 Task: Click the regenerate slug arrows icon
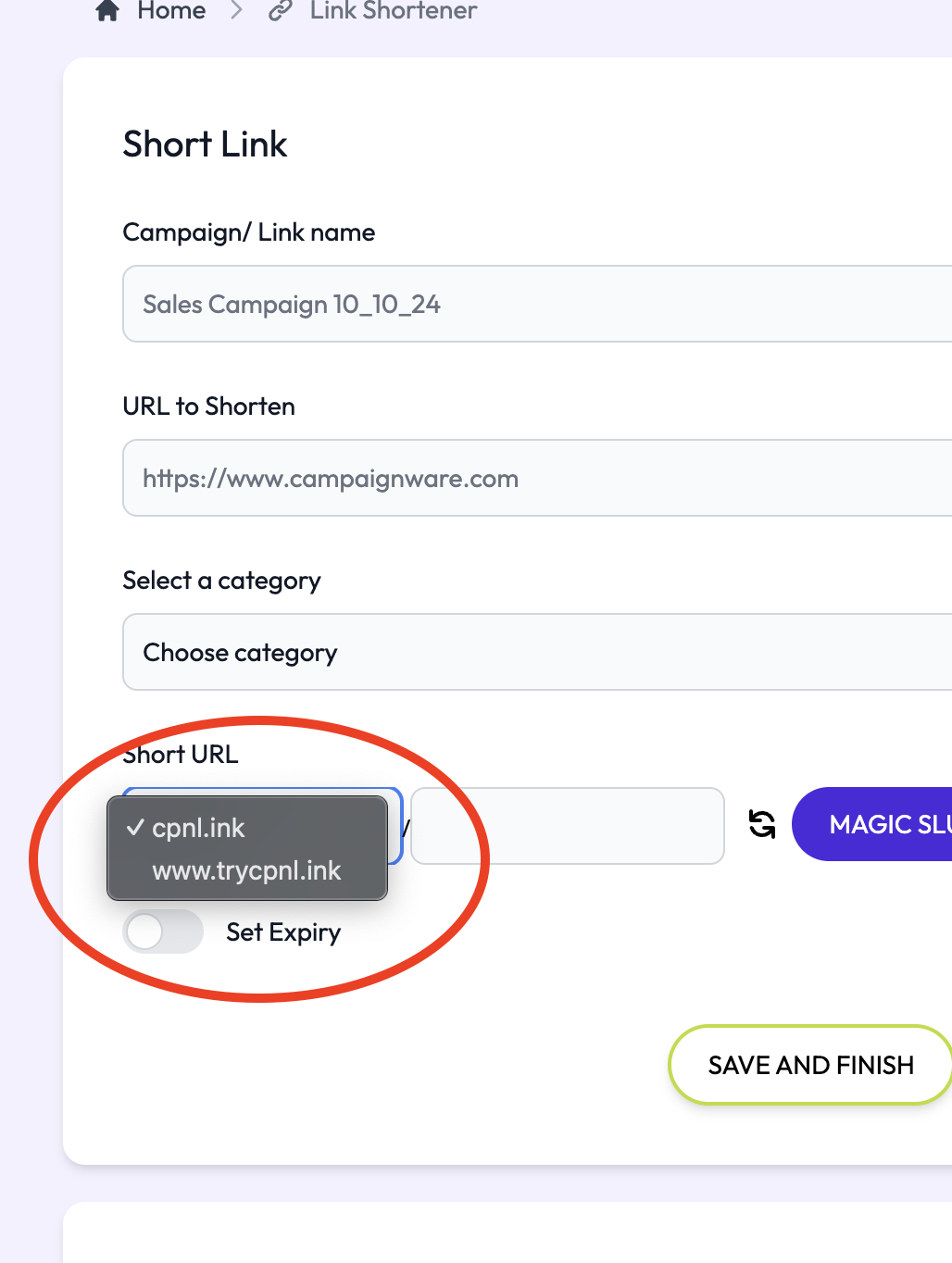pyautogui.click(x=762, y=824)
